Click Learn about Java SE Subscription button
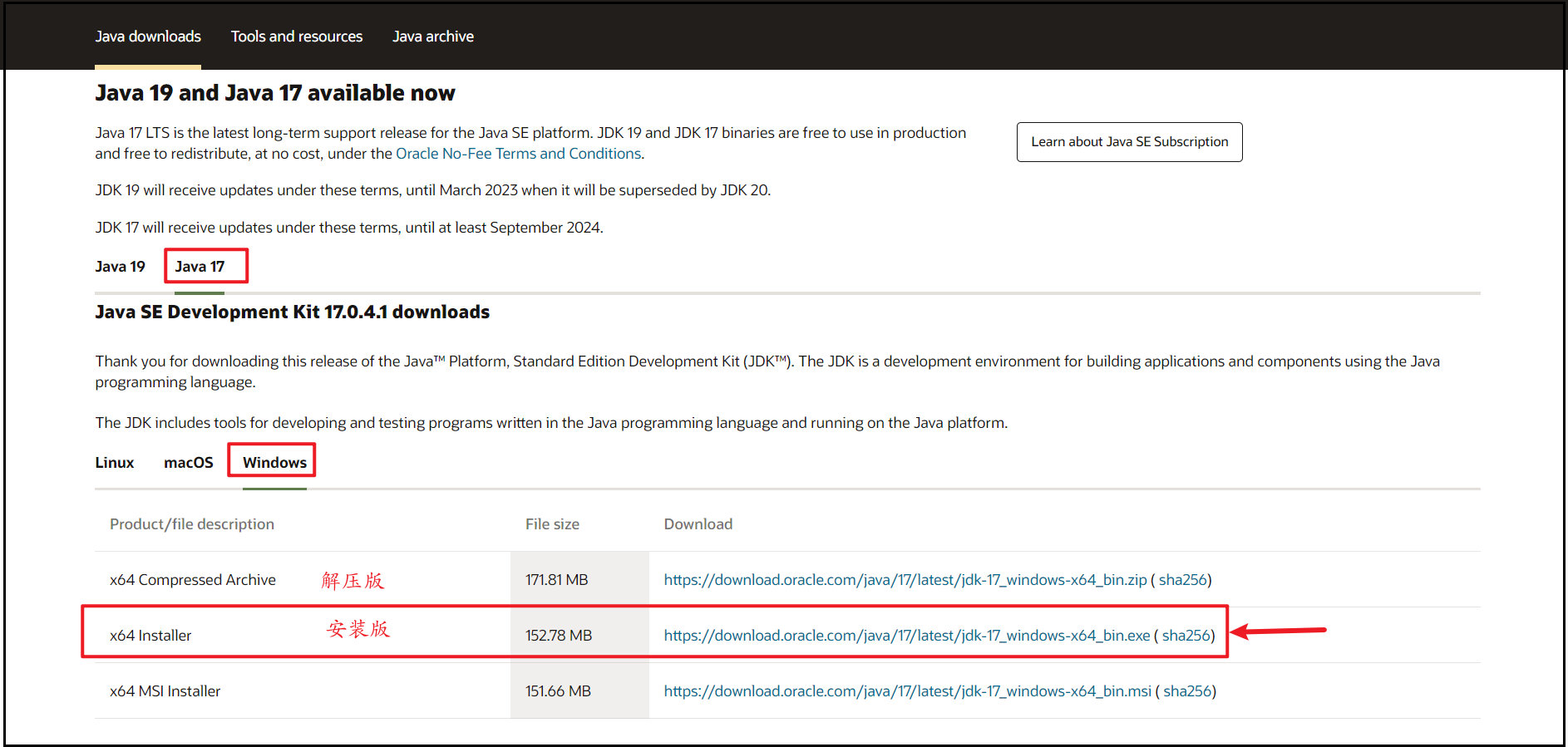Viewport: 1568px width, 747px height. pos(1129,142)
